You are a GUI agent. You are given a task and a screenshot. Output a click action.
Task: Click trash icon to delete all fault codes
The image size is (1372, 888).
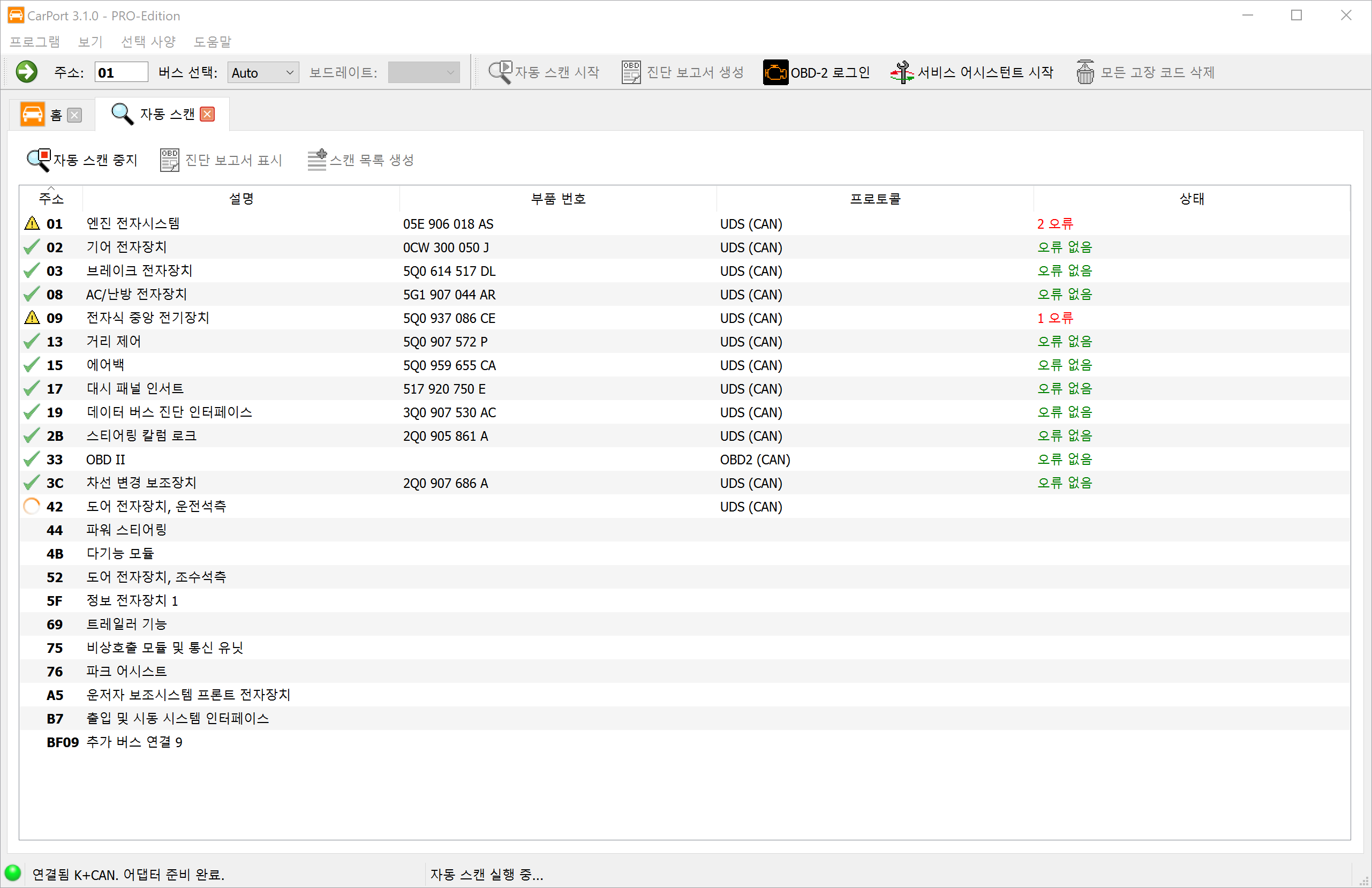coord(1085,72)
